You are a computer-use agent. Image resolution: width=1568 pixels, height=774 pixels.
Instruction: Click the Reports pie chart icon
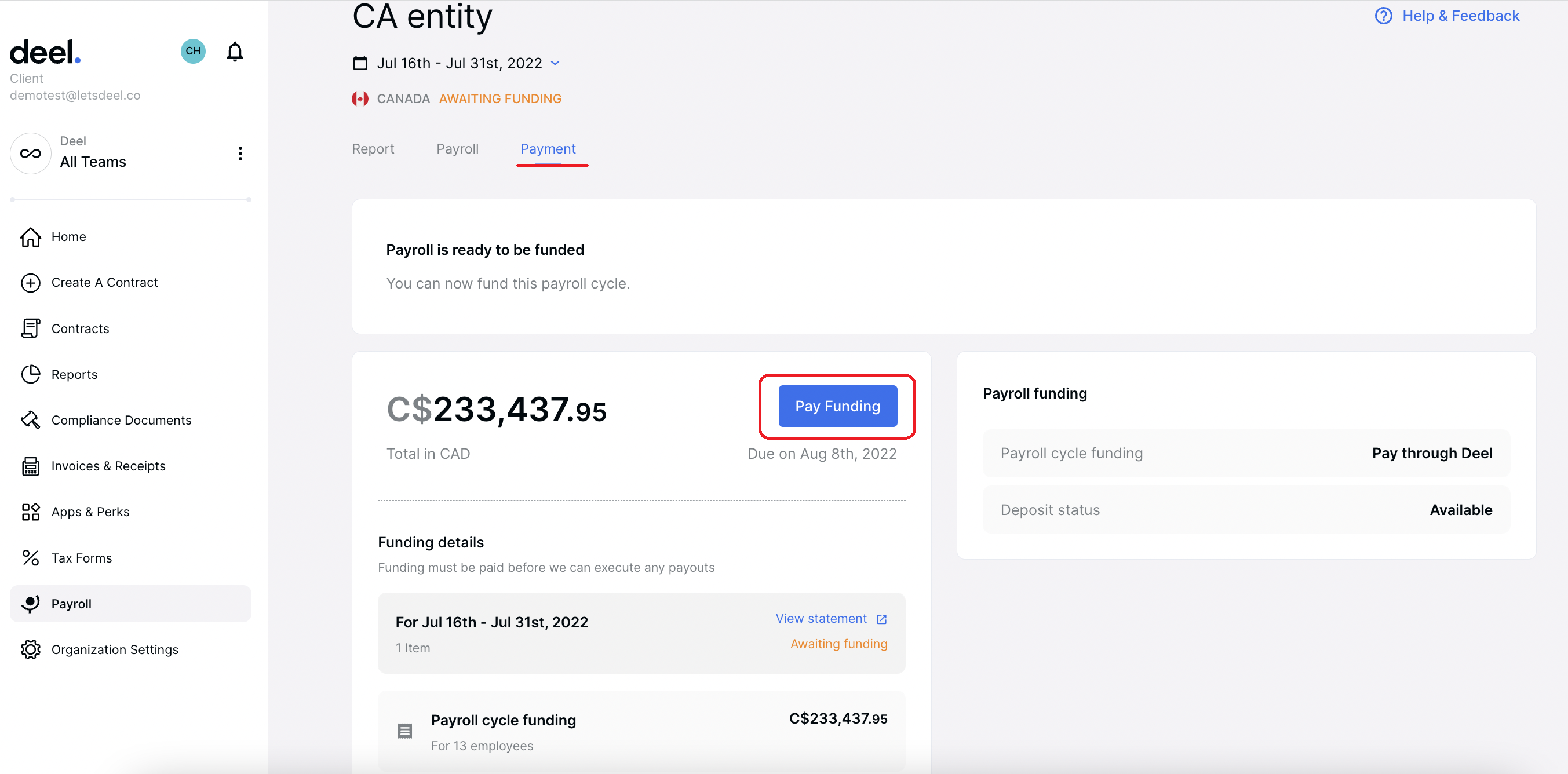click(31, 374)
